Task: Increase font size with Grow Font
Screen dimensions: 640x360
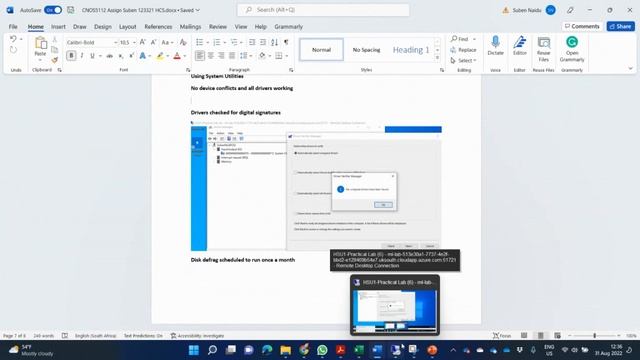Action: (x=142, y=42)
